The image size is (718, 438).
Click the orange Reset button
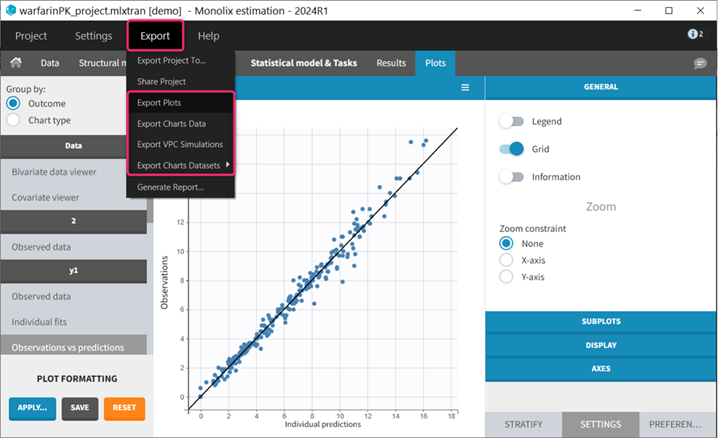click(x=124, y=408)
